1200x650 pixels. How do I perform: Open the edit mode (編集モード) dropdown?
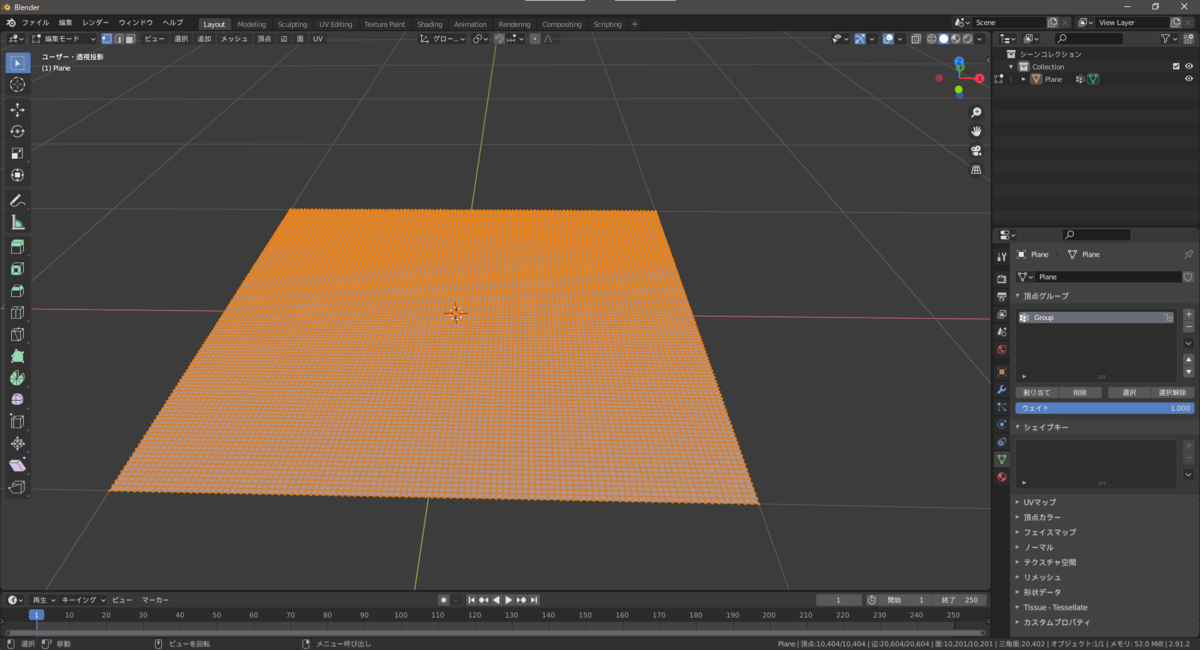(x=64, y=39)
